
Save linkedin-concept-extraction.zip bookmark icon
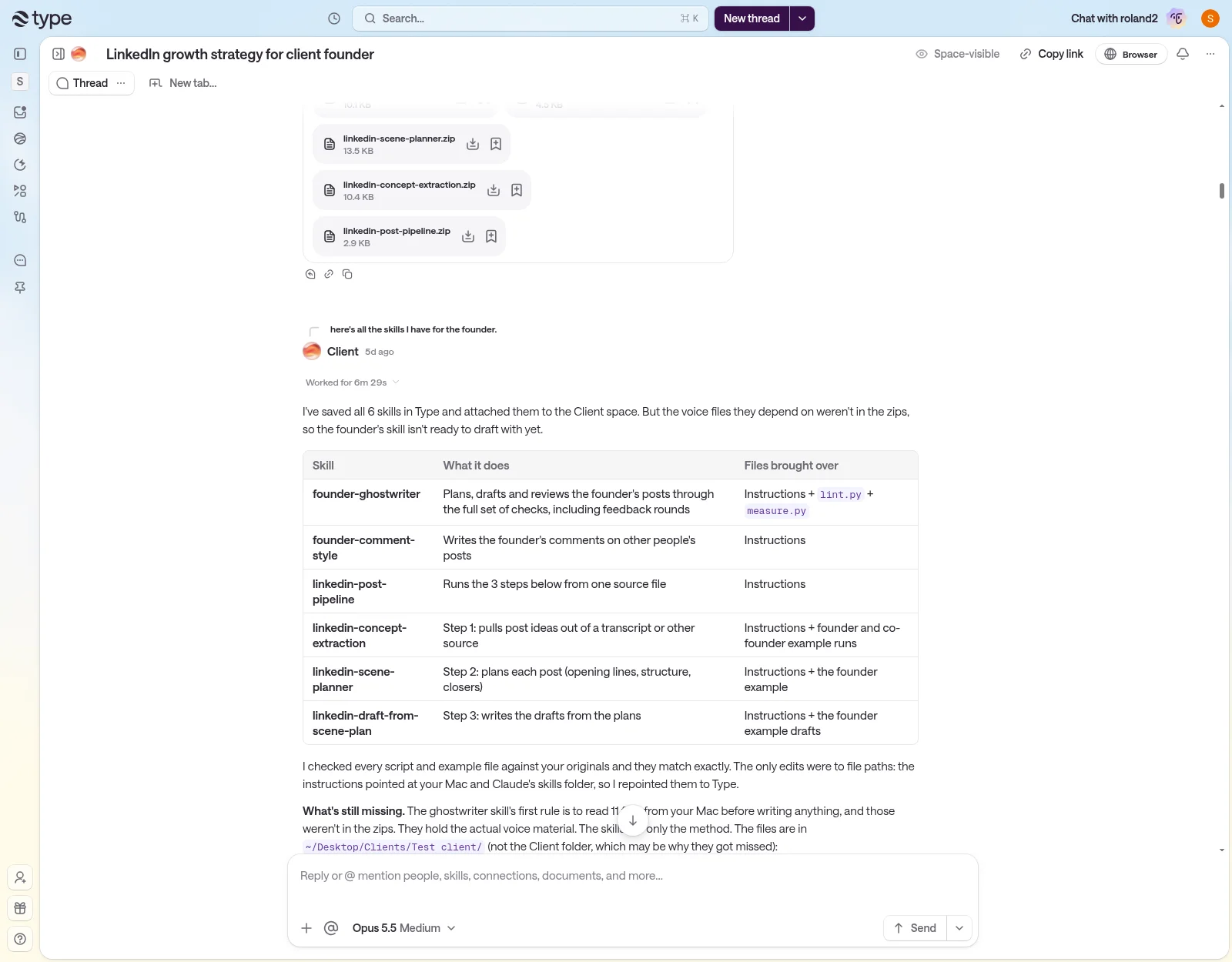coord(517,190)
